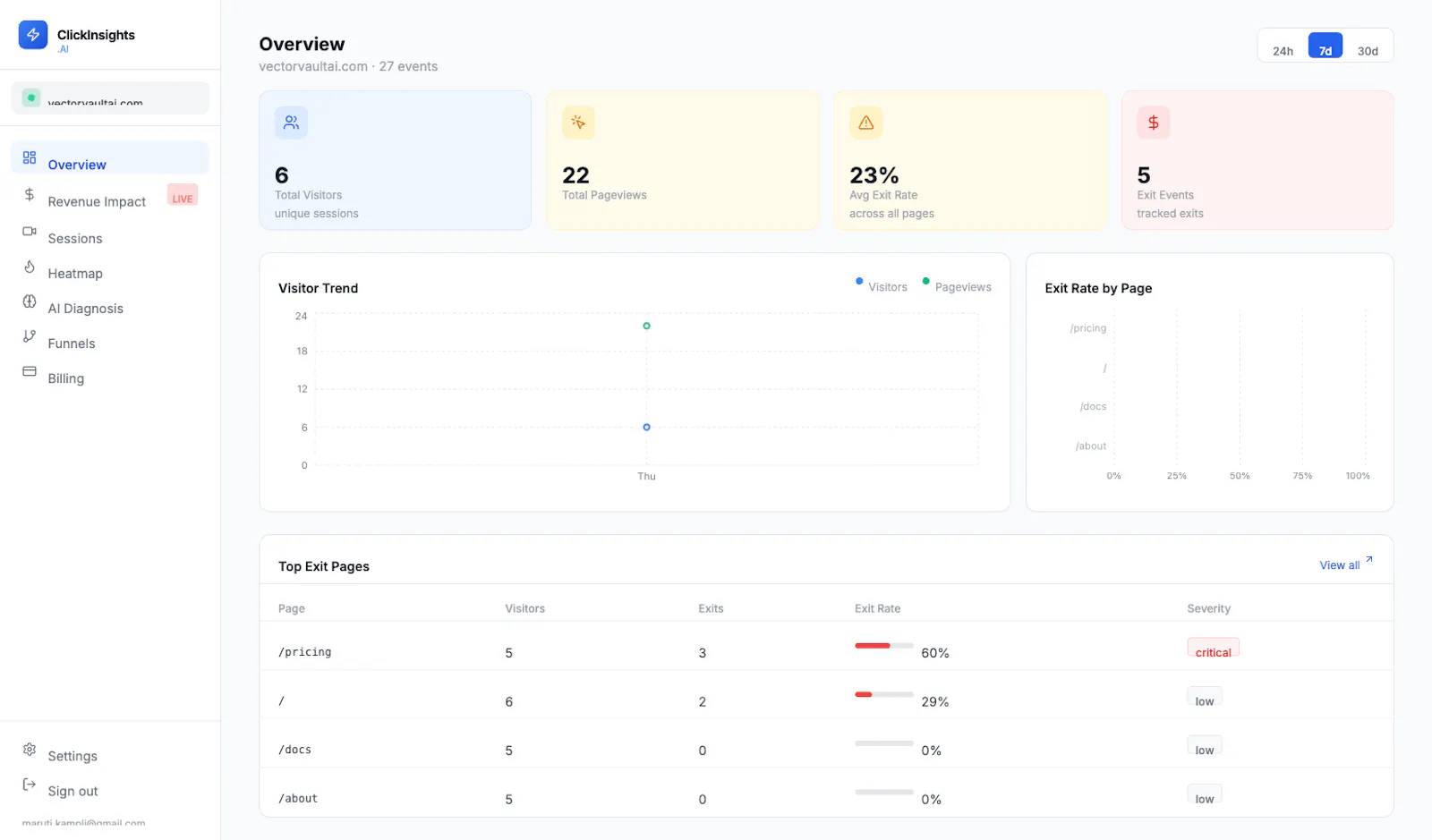Click the /docs label in Exit Rate chart
Viewport: 1432px width, 840px height.
tap(1094, 406)
